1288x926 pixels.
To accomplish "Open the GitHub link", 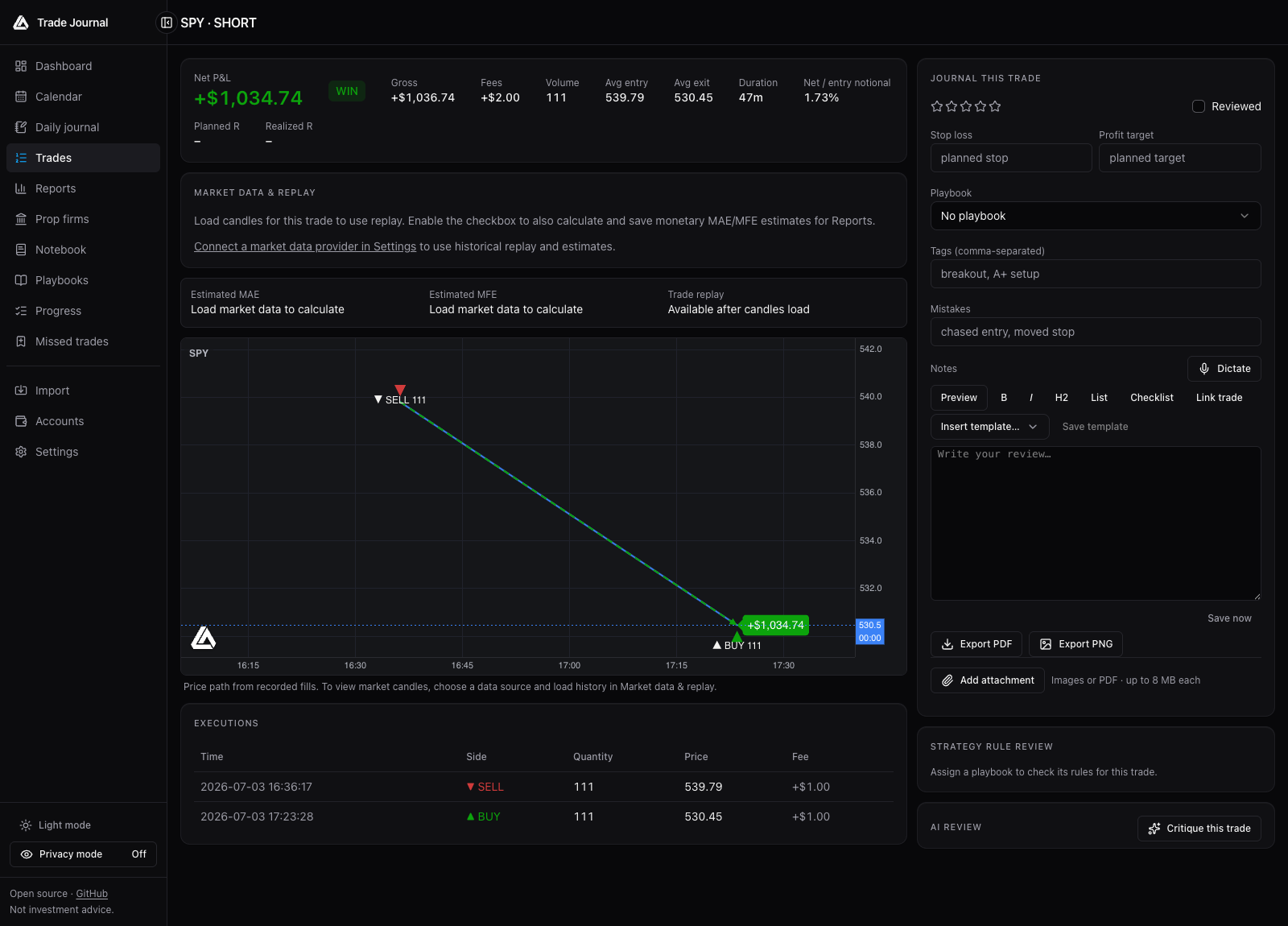I will click(92, 894).
